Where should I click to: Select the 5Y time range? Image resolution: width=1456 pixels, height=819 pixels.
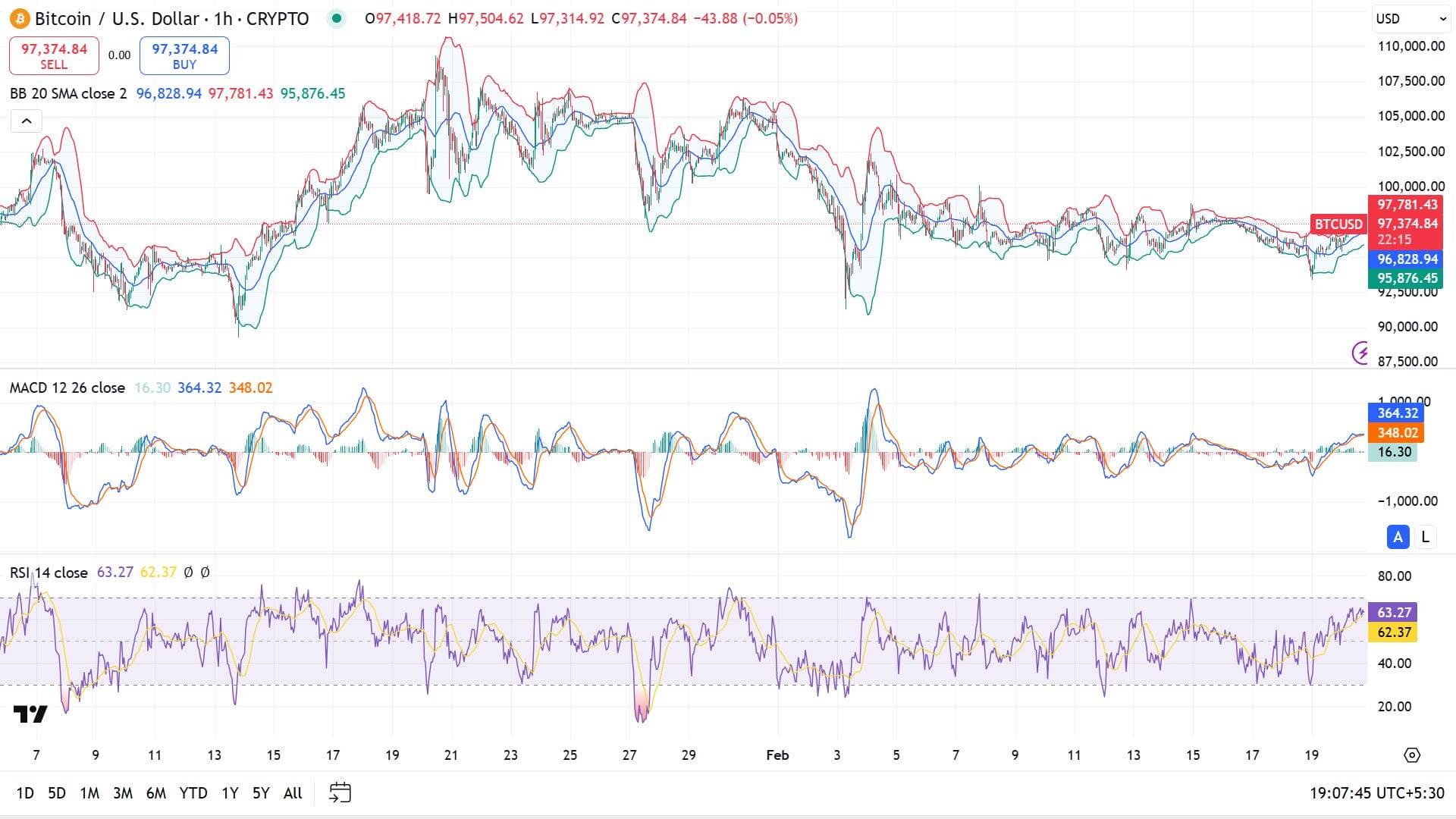[x=261, y=793]
